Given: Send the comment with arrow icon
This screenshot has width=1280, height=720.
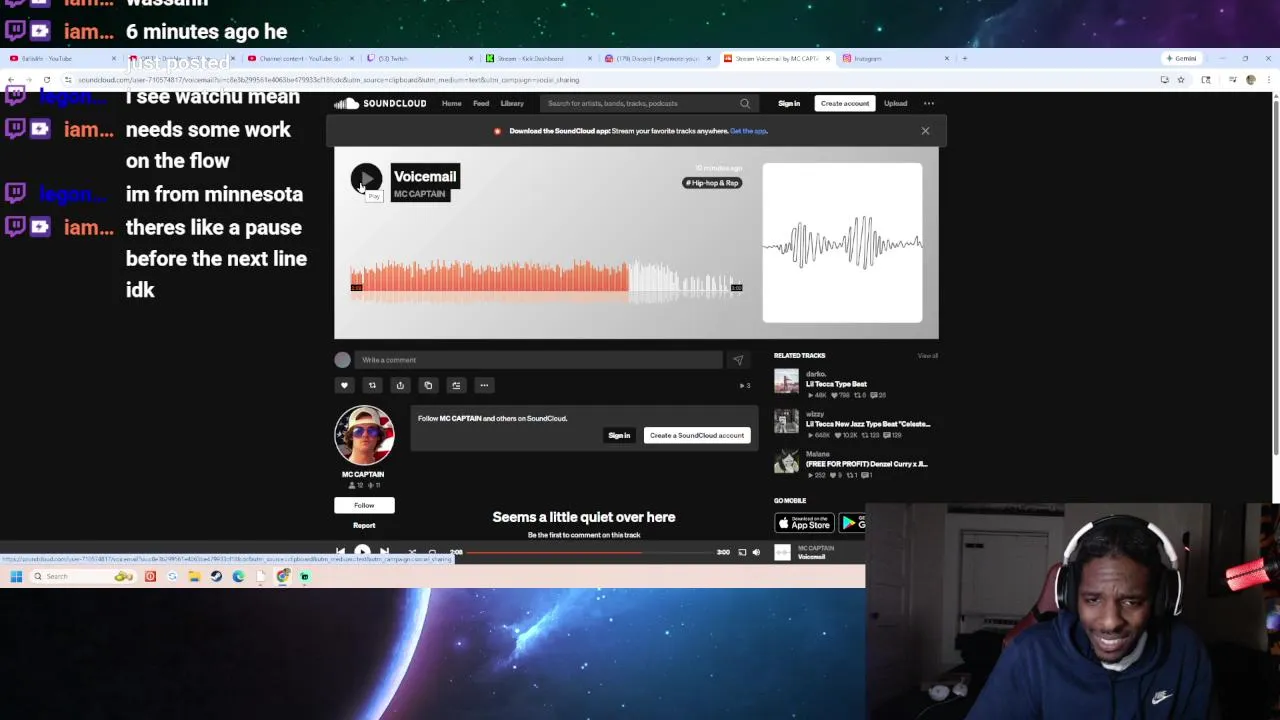Looking at the screenshot, I should 738,360.
